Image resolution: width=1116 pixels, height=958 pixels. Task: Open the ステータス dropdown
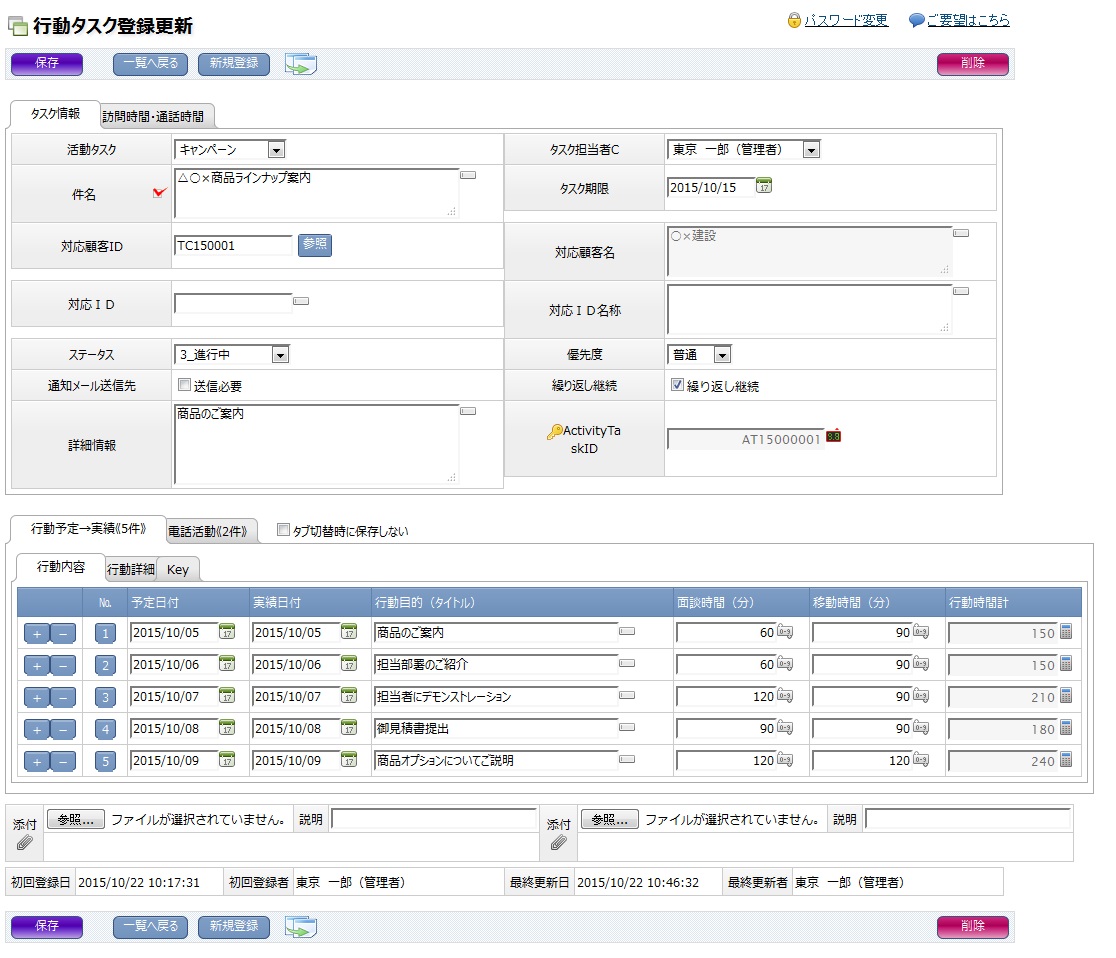coord(280,355)
